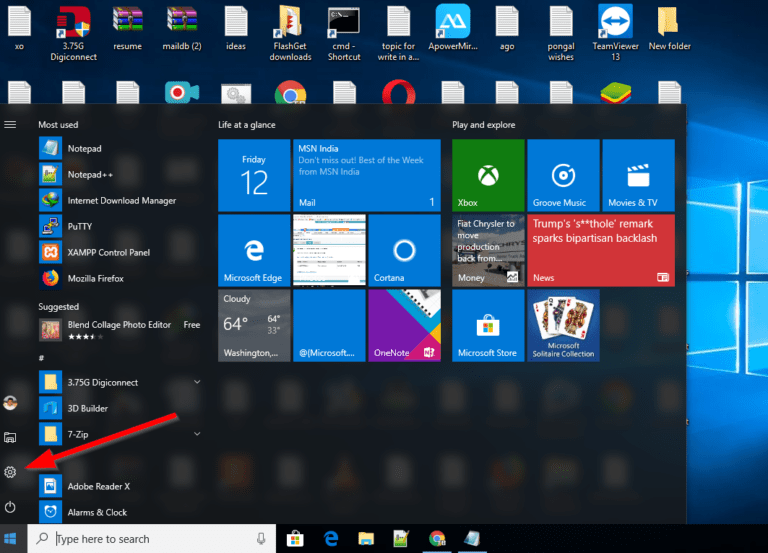This screenshot has height=553, width=768.
Task: Launch Mozilla Firefox from Start menu
Action: [x=120, y=278]
